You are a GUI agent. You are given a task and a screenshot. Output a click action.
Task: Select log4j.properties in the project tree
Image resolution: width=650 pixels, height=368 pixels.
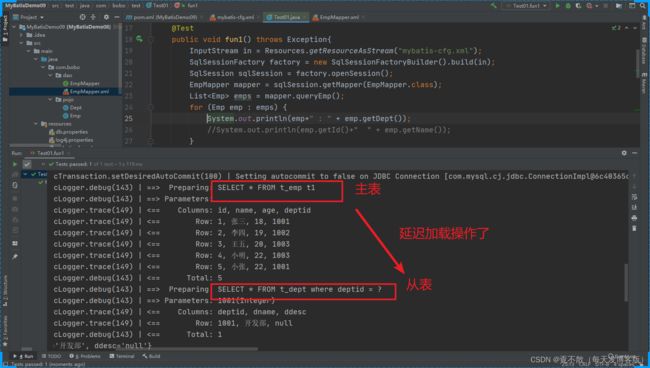70,140
